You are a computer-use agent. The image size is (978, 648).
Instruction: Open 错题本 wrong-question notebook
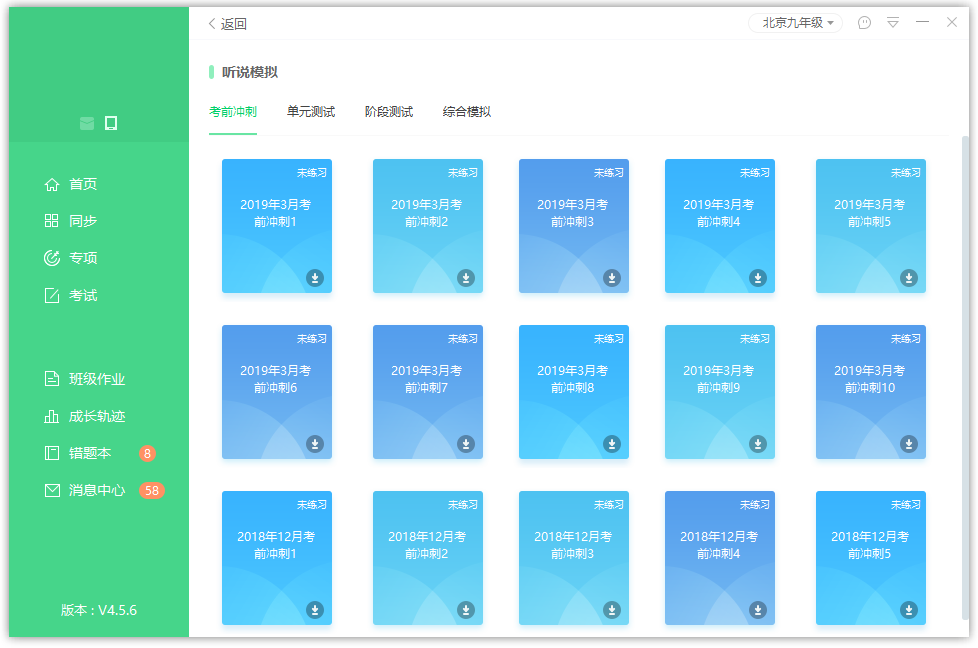tap(78, 453)
